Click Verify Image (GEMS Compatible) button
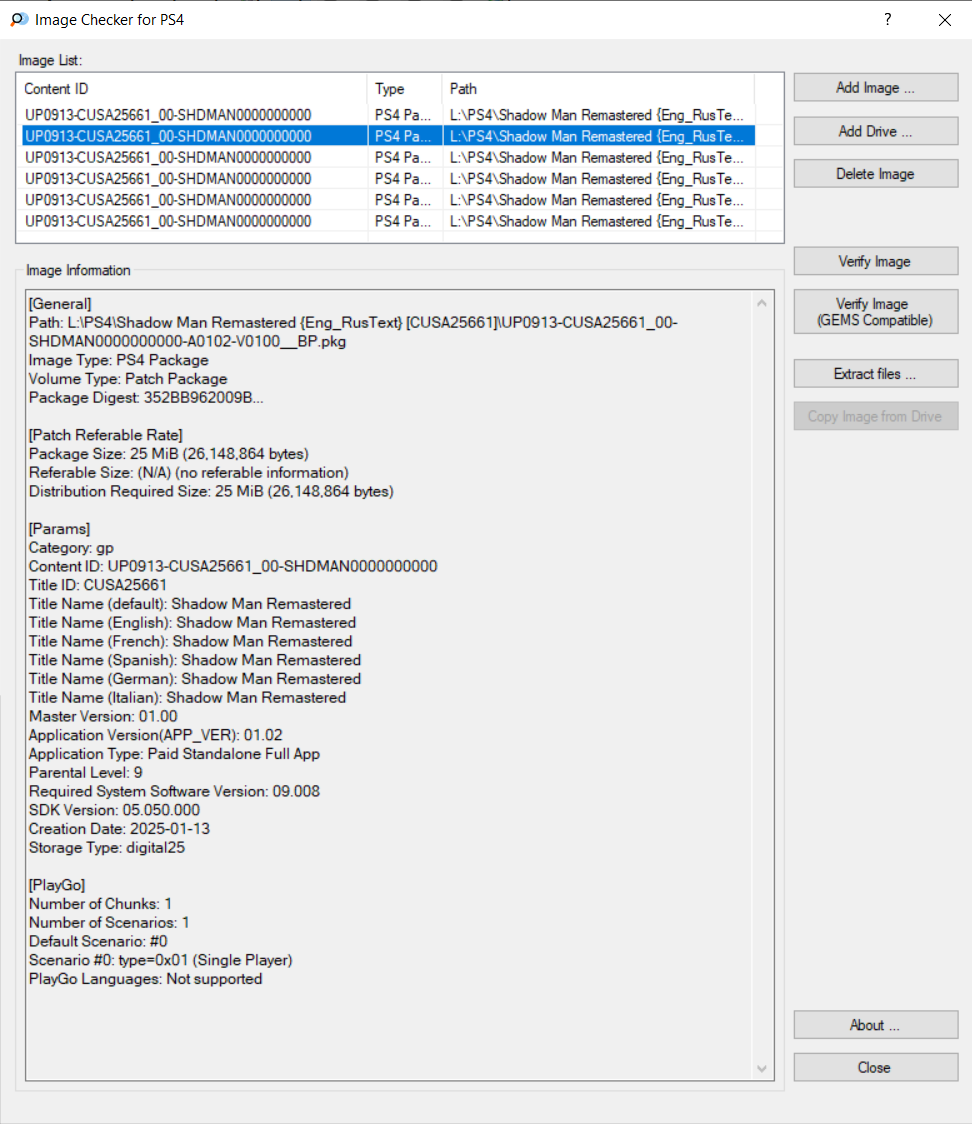 tap(875, 312)
